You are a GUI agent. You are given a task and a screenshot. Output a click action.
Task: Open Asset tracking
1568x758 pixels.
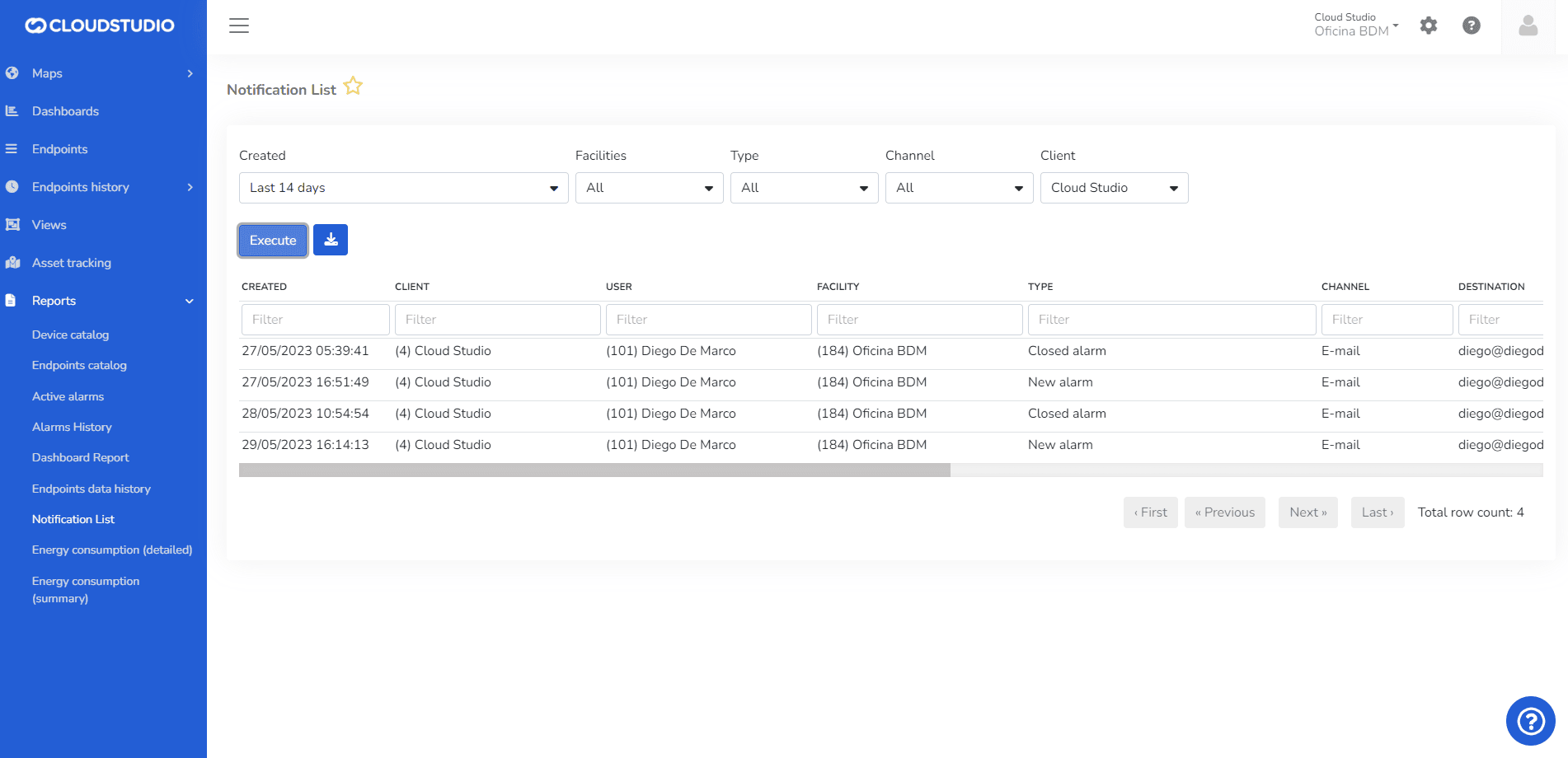(x=72, y=263)
